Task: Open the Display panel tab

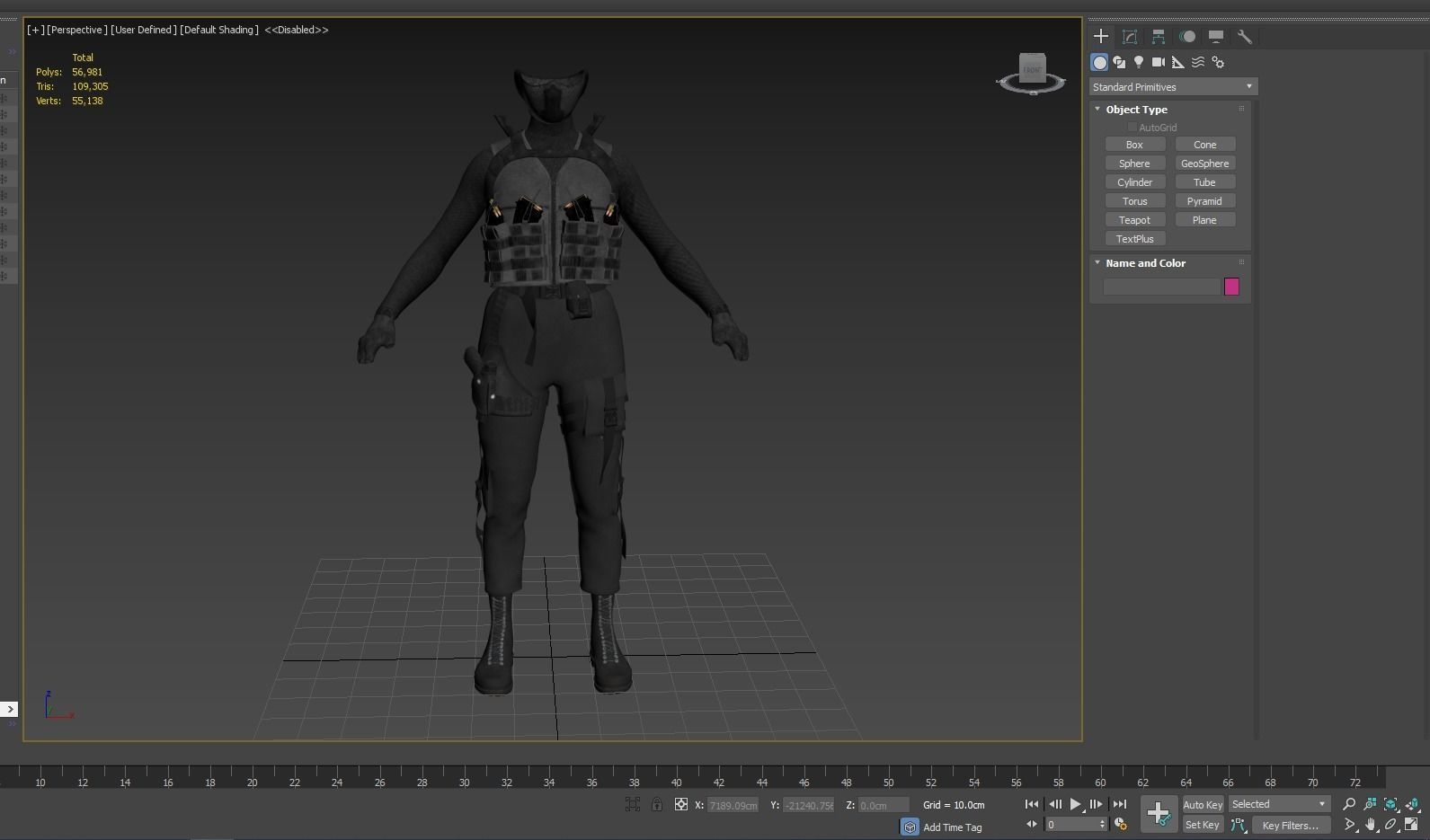Action: coord(1216,37)
